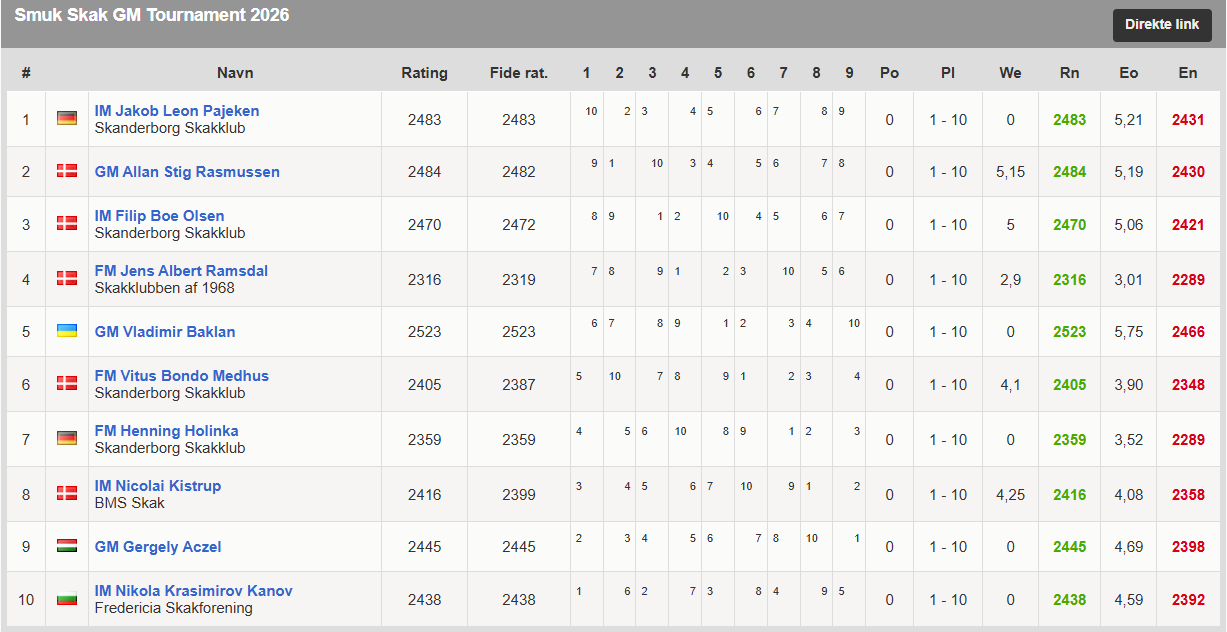Click the German flag beside Jakob Leon Pajeken
Image resolution: width=1227 pixels, height=632 pixels.
pyautogui.click(x=67, y=118)
